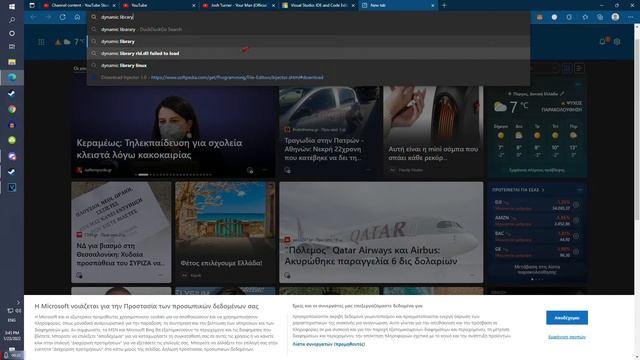This screenshot has width=640, height=360.
Task: Add BAC stock to watchlist
Action: coord(576,236)
